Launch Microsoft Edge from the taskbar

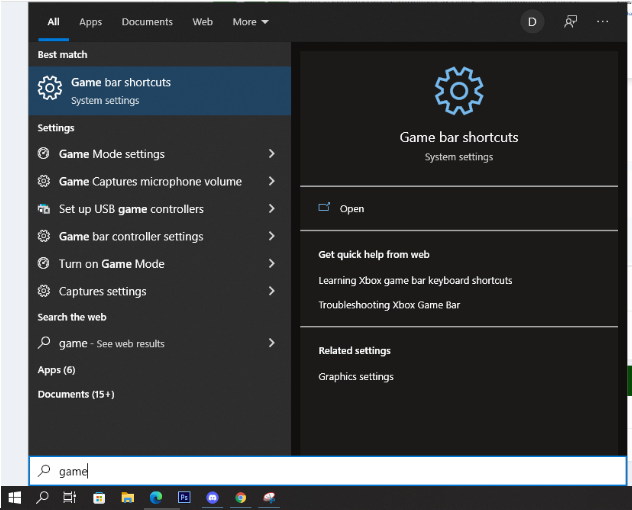pyautogui.click(x=156, y=498)
